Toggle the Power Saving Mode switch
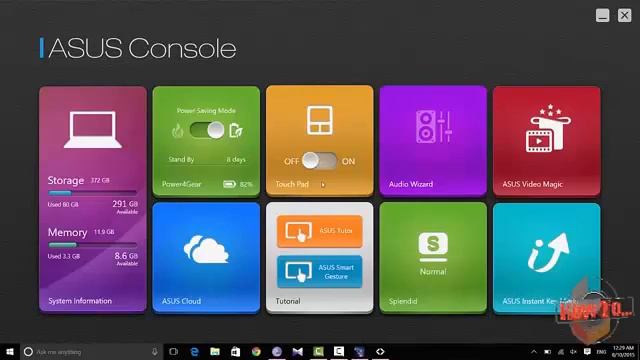Viewport: 640px width, 360px height. [x=207, y=130]
